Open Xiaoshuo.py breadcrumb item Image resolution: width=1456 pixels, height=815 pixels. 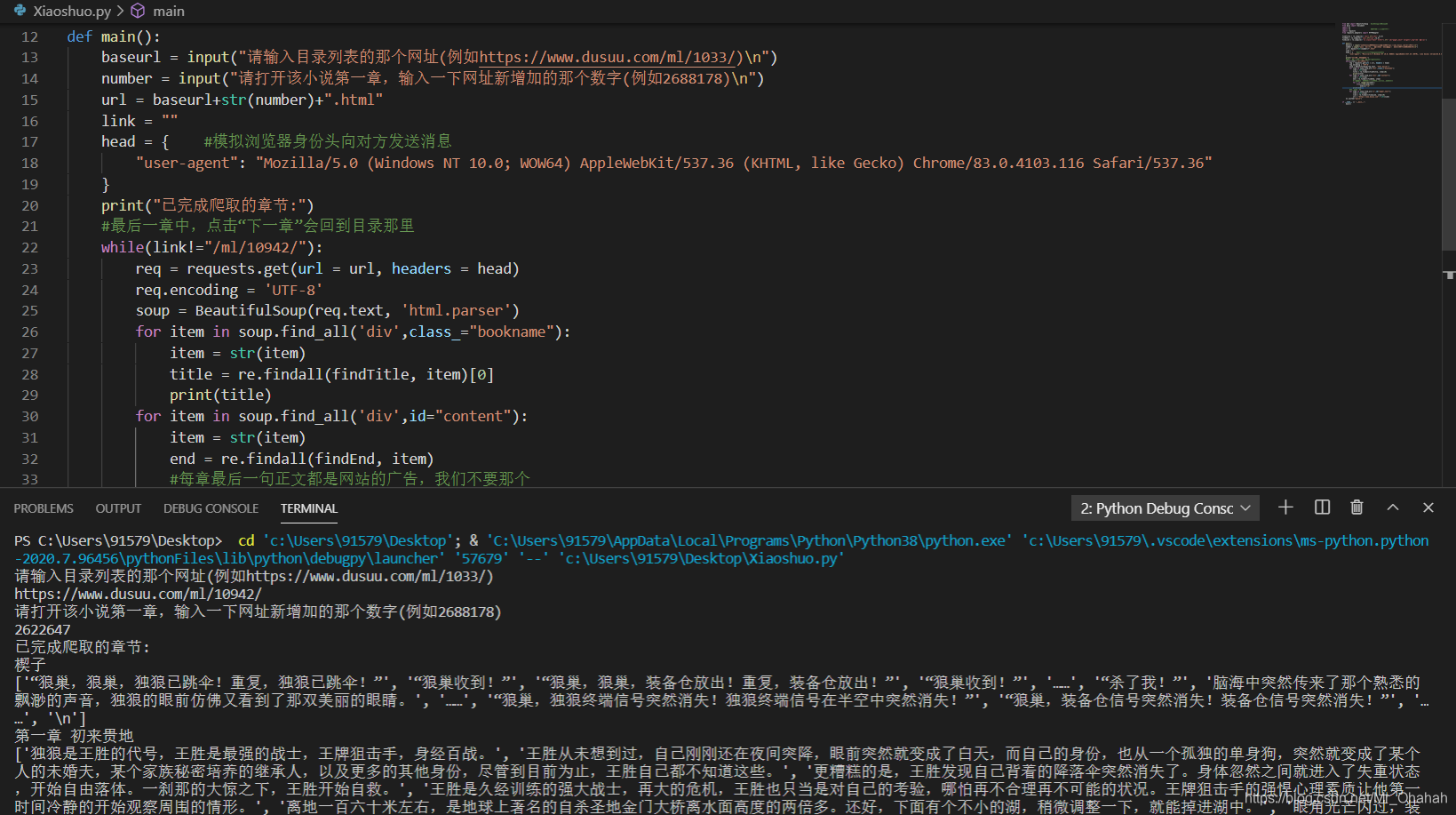[72, 11]
